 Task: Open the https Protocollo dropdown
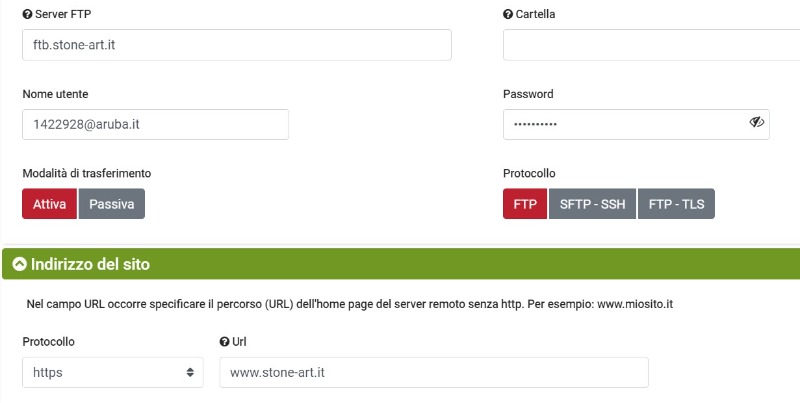coord(112,372)
